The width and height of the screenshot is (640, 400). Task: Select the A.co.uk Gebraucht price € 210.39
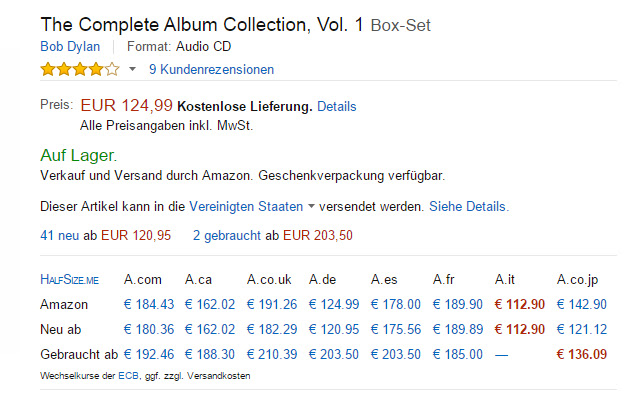coord(272,353)
